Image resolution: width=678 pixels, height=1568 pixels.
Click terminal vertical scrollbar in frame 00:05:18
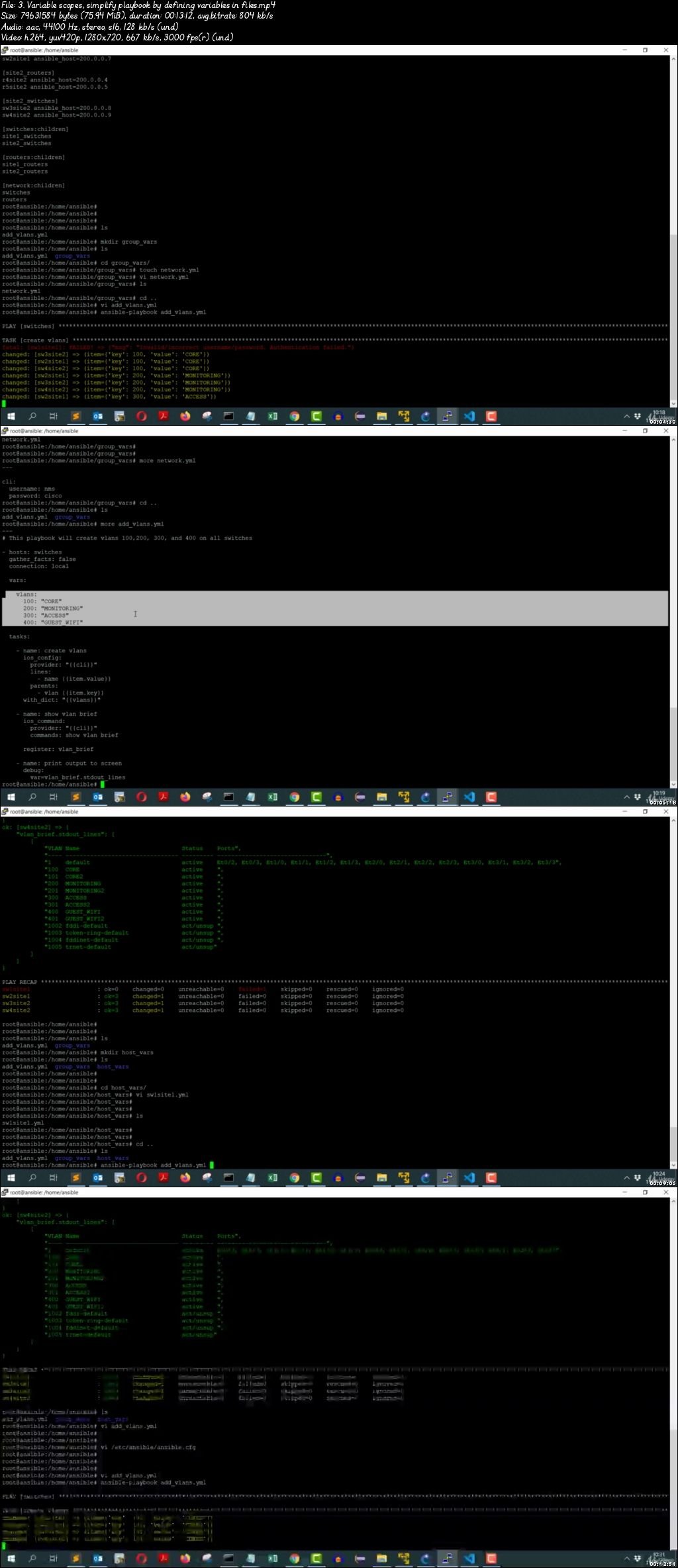673,612
